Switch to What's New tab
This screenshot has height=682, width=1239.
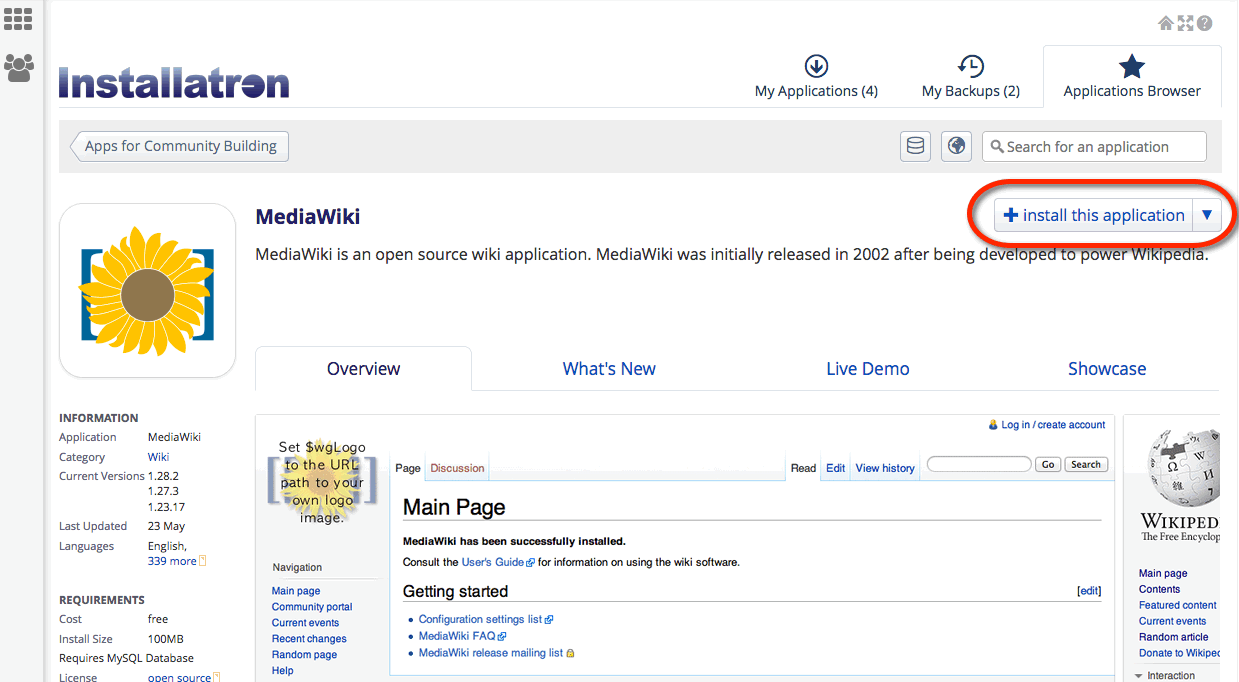coord(609,369)
